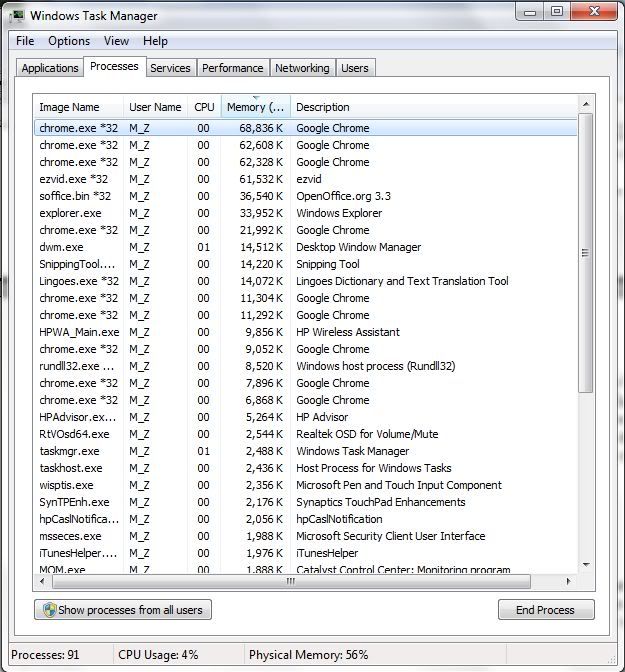Select the HPAdvisor process row
625x672 pixels.
pos(305,417)
